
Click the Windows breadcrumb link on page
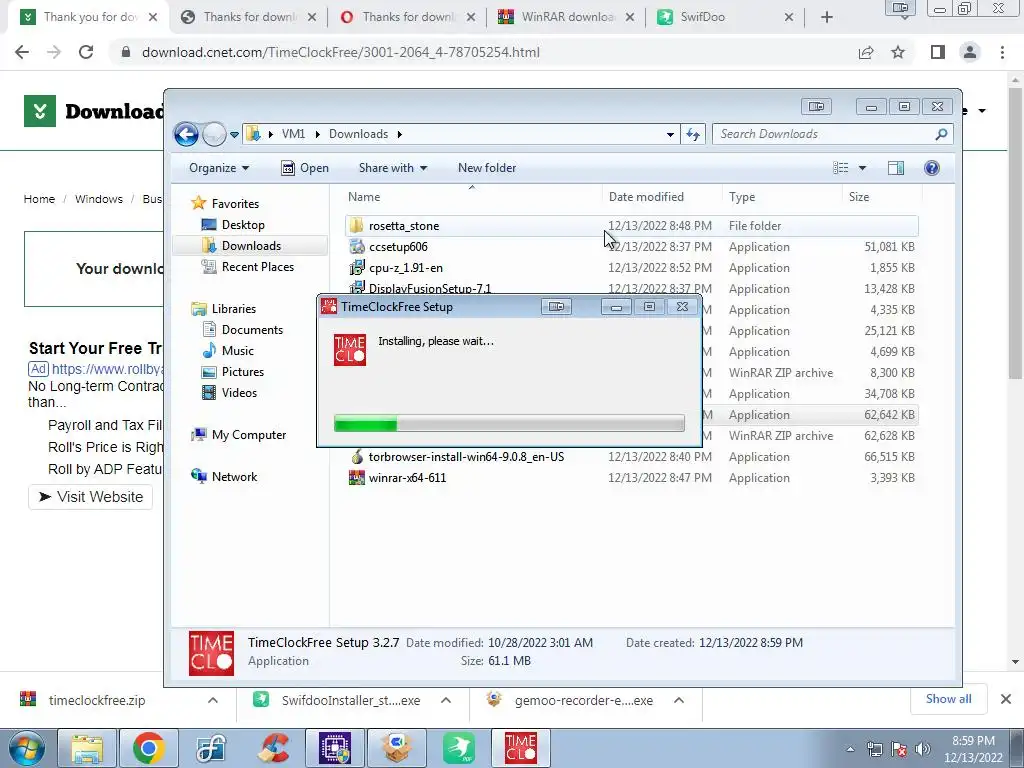[99, 199]
